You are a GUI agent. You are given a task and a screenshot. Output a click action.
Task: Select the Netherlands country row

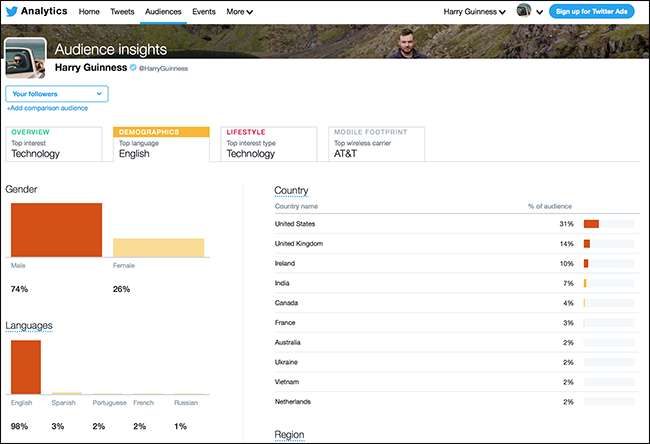pos(456,402)
